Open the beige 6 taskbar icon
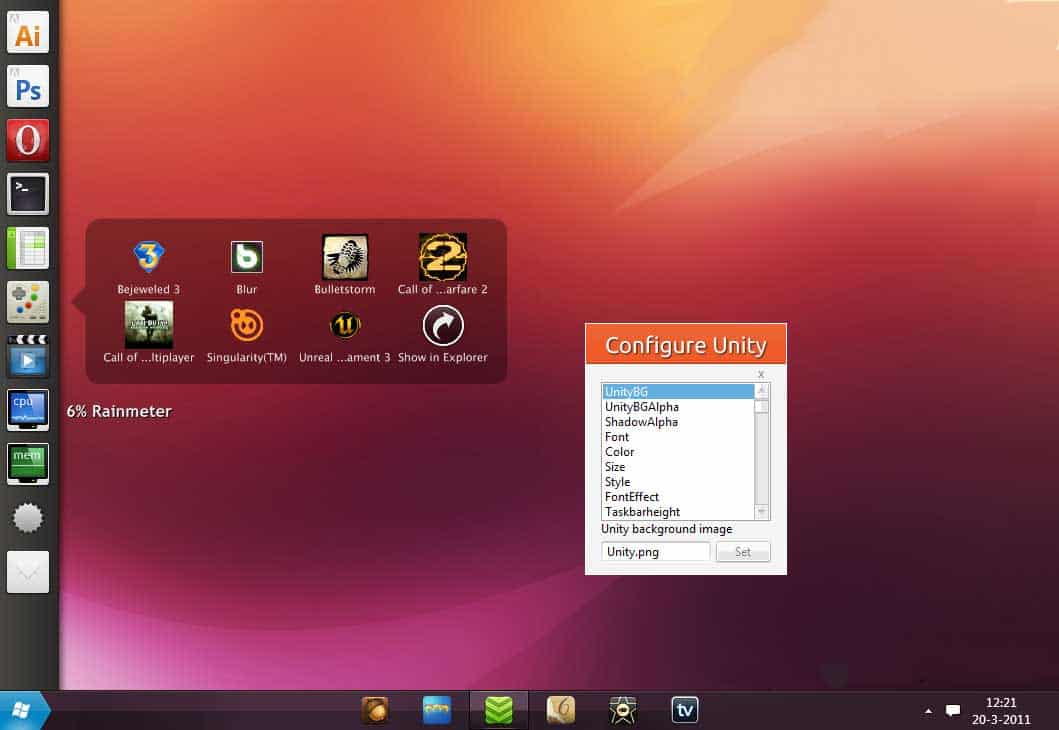Screen dimensions: 1059x730 click(561, 710)
